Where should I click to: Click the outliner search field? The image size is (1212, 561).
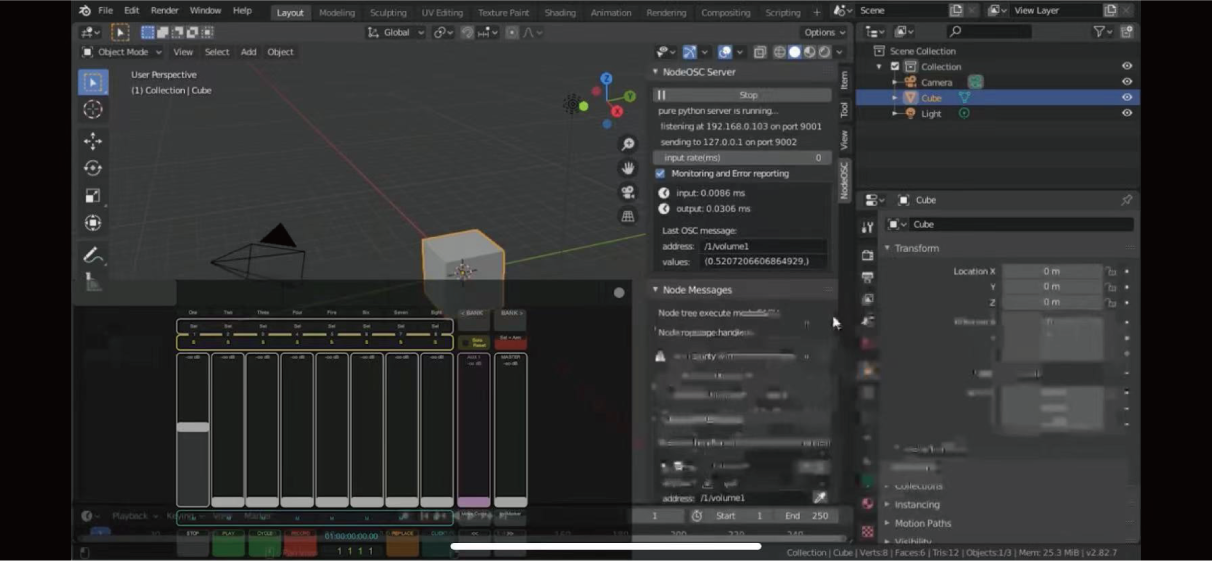pos(988,32)
